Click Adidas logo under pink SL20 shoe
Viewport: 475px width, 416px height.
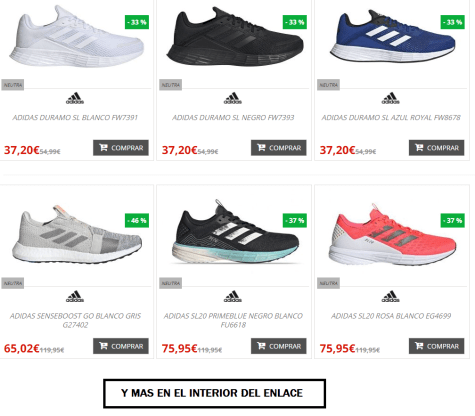390,296
